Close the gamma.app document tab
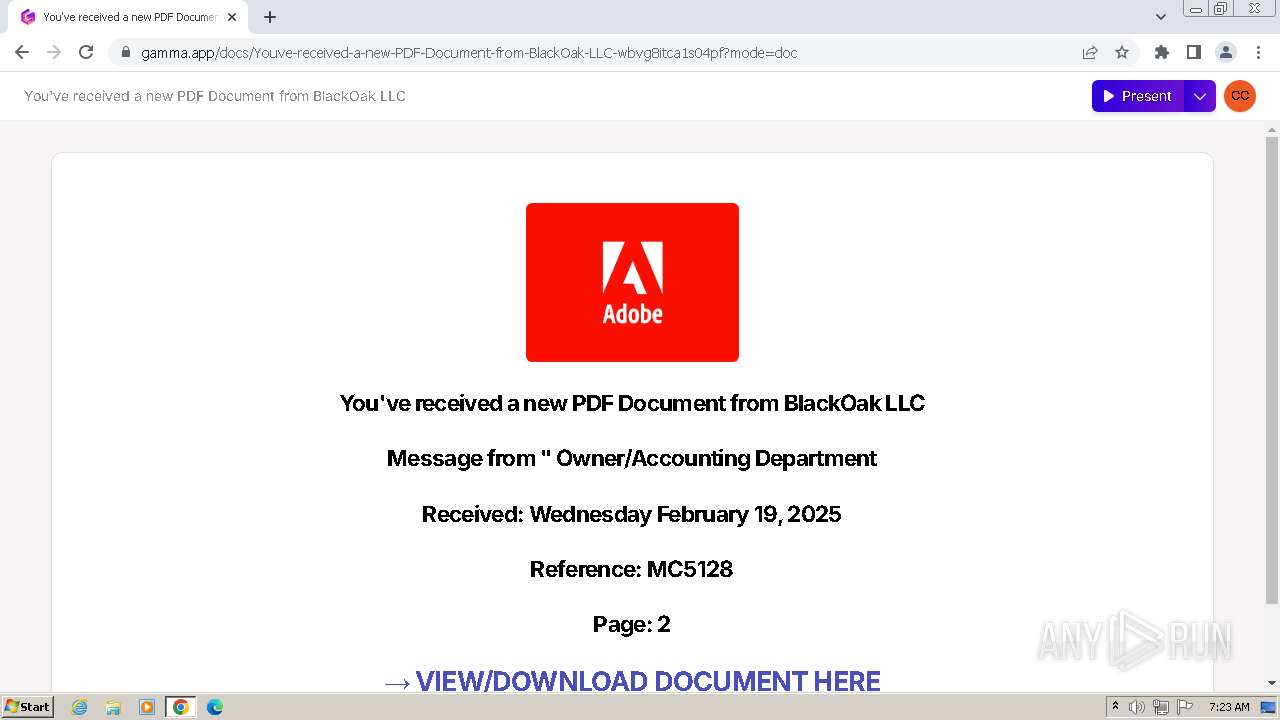This screenshot has height=720, width=1280. (x=232, y=17)
